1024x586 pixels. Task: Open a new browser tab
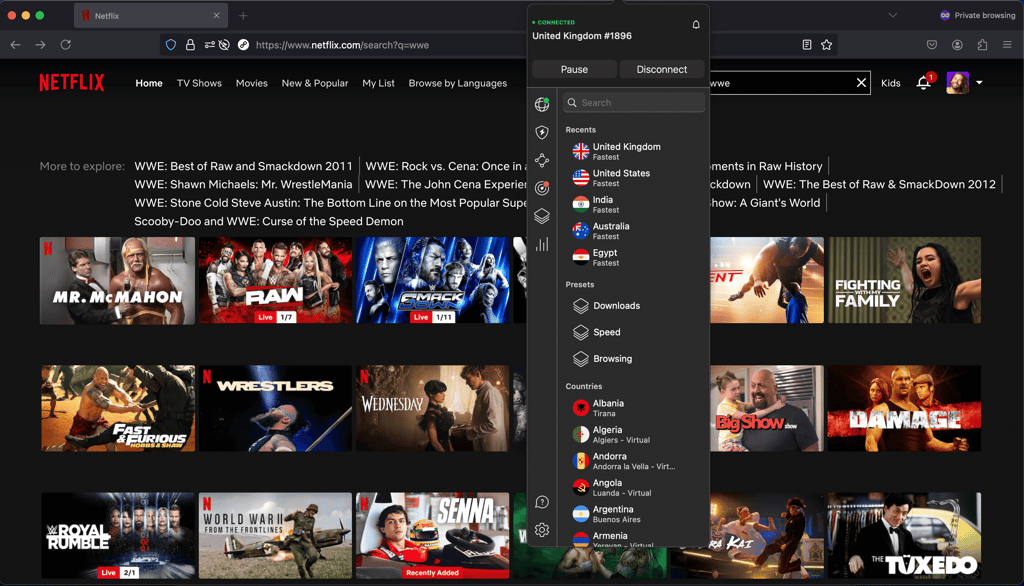click(x=243, y=16)
